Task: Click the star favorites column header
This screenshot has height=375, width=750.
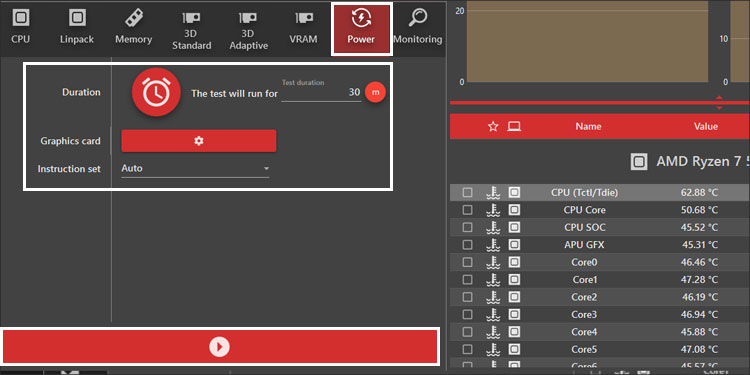Action: click(x=493, y=126)
